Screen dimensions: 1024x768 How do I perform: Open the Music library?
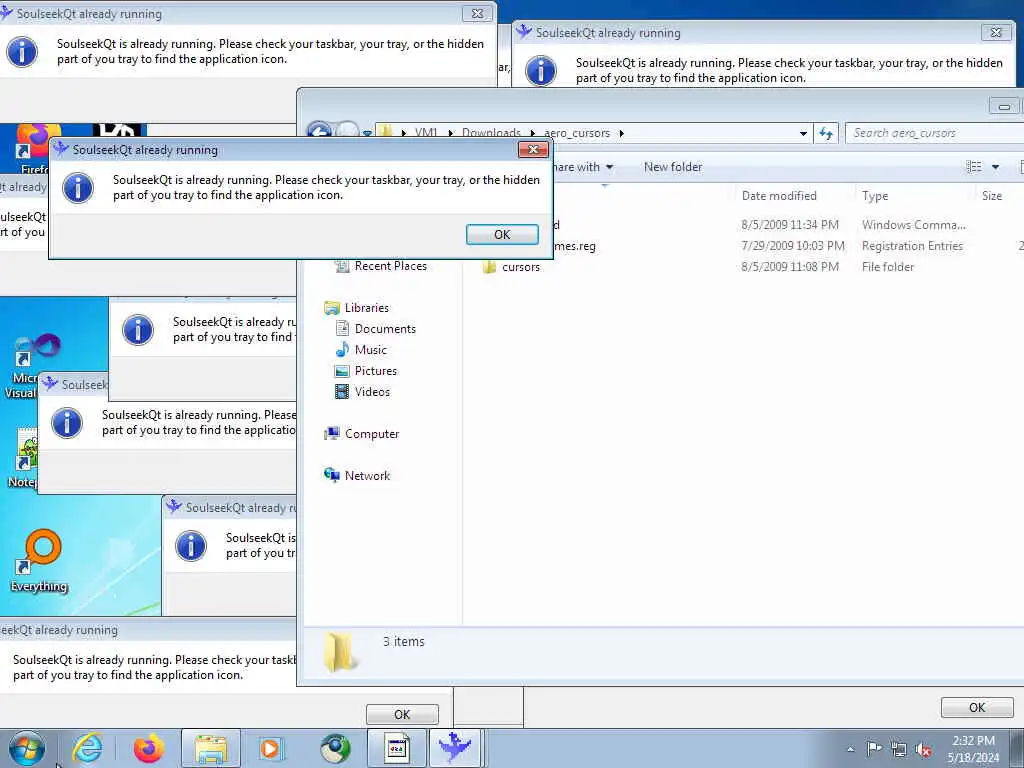coord(370,349)
